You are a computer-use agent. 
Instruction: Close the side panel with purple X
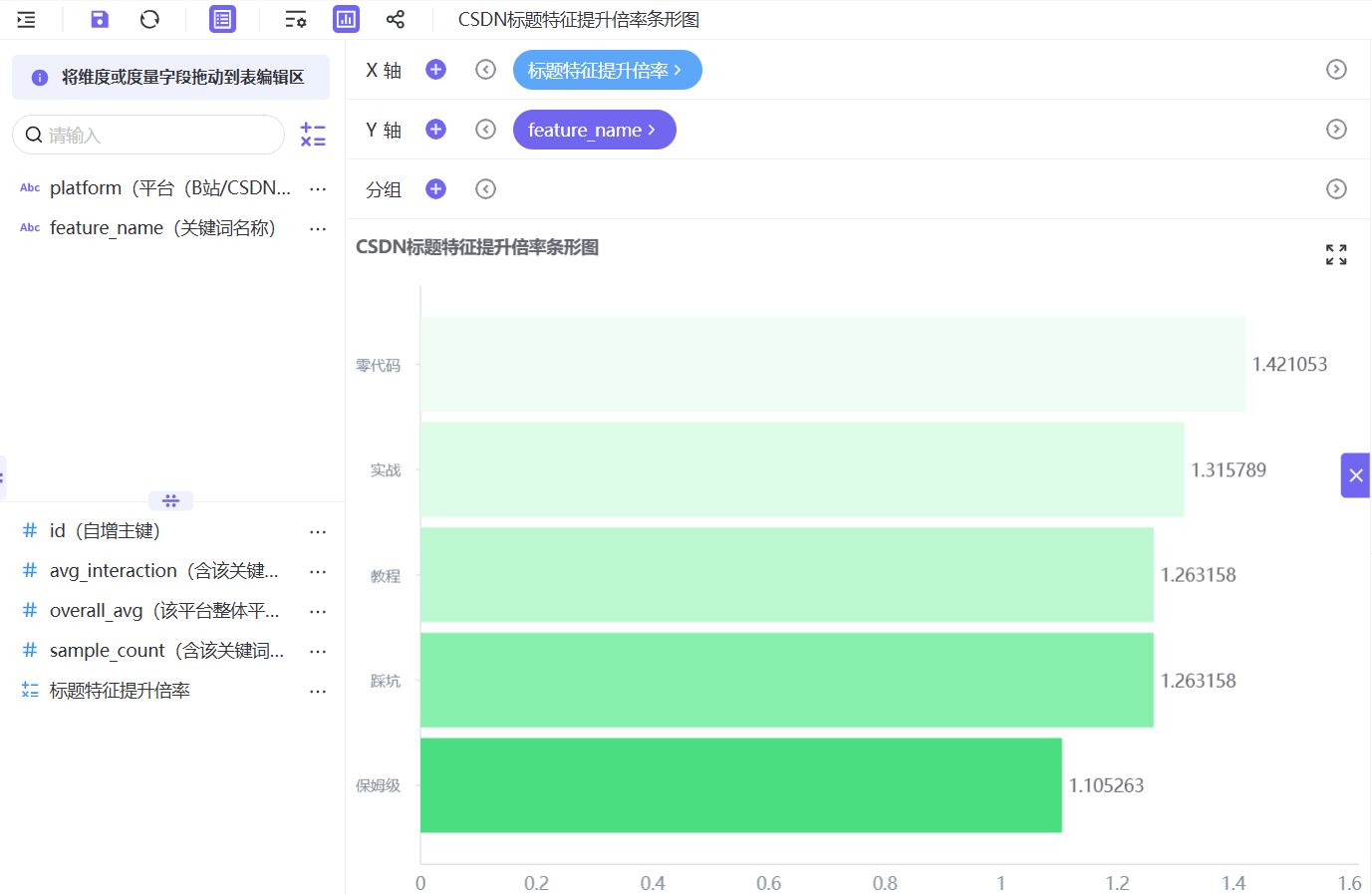(1356, 475)
